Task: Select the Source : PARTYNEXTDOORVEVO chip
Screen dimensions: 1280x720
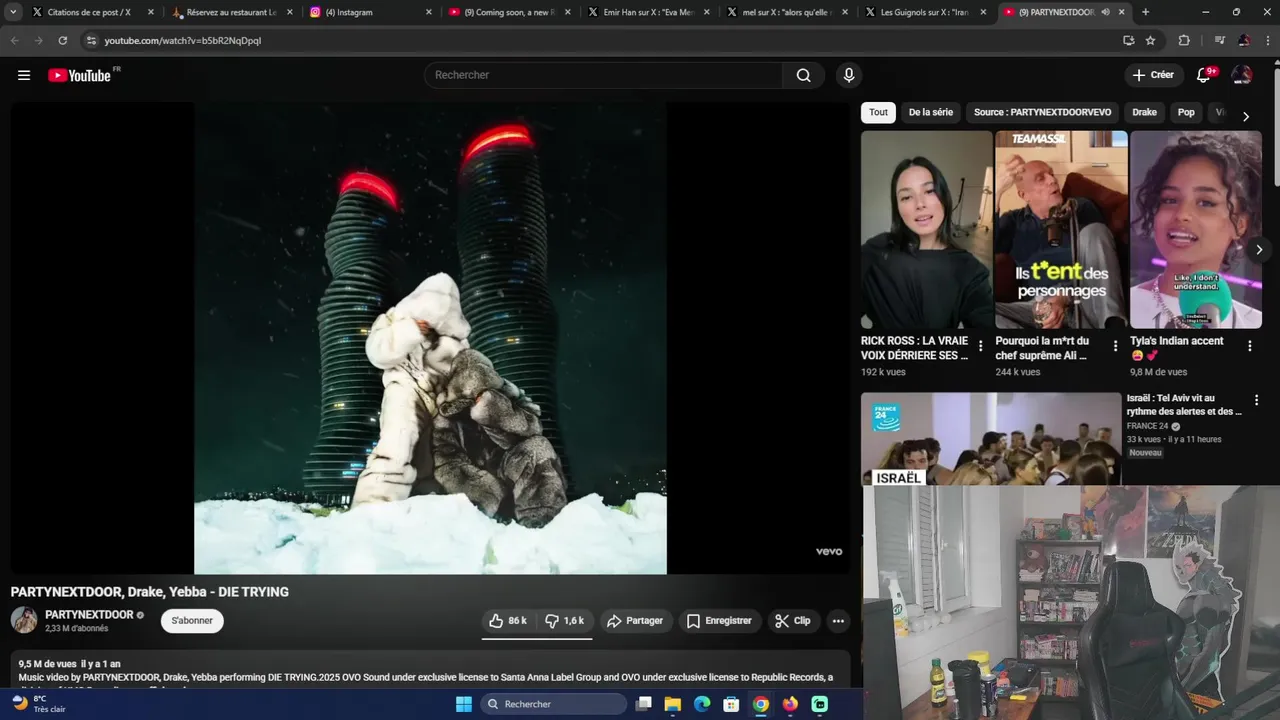Action: pyautogui.click(x=1042, y=112)
